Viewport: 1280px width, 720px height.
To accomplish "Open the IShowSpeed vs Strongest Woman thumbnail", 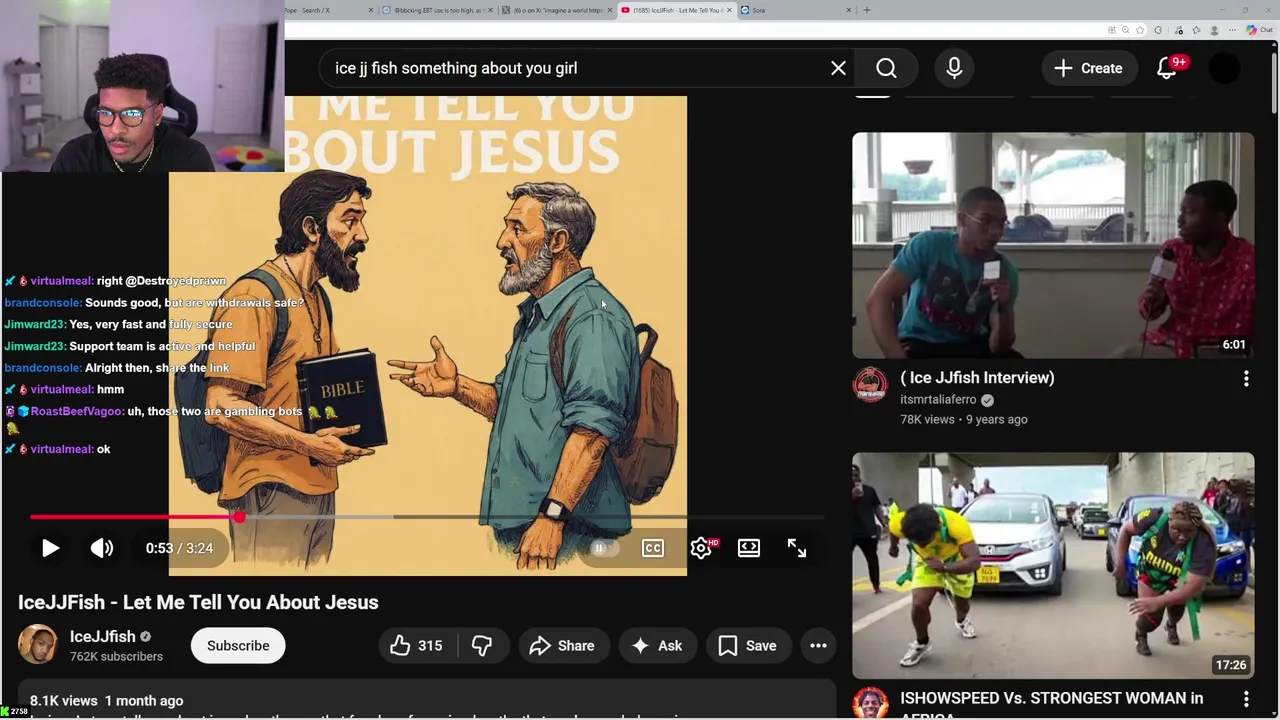I will coord(1053,565).
